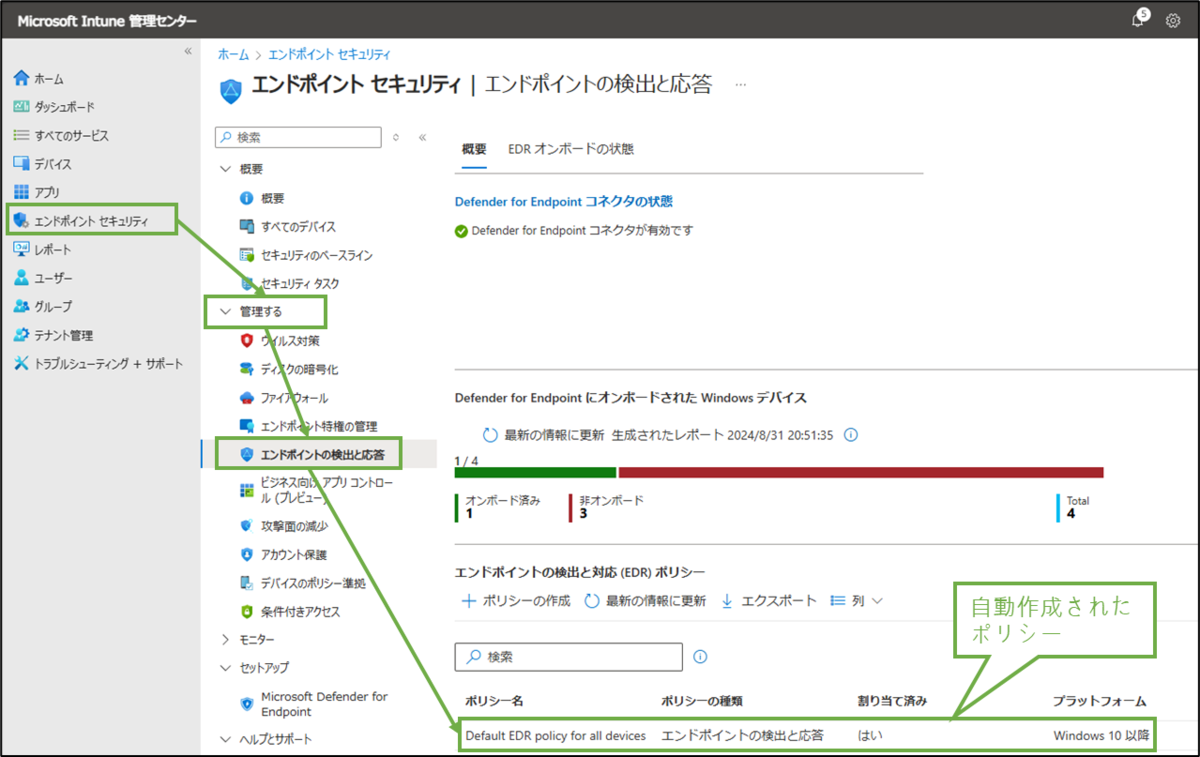Click the グループ people icon

tap(21, 306)
